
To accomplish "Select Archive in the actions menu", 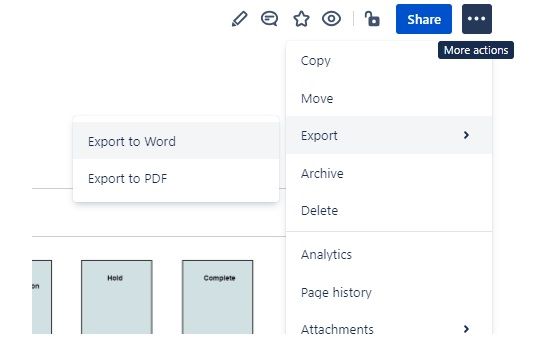I will tap(389, 173).
